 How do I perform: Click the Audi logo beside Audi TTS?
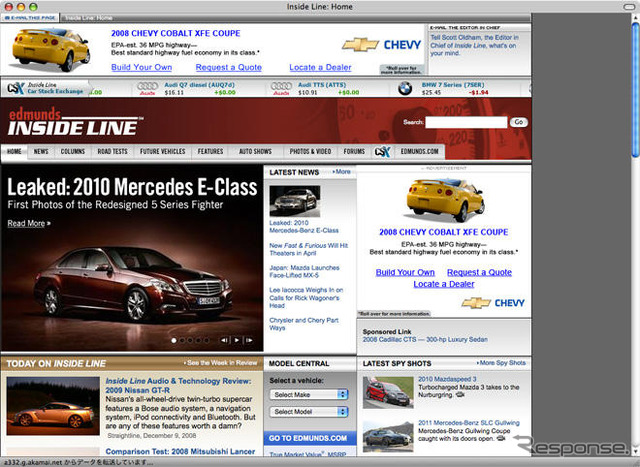tap(281, 88)
